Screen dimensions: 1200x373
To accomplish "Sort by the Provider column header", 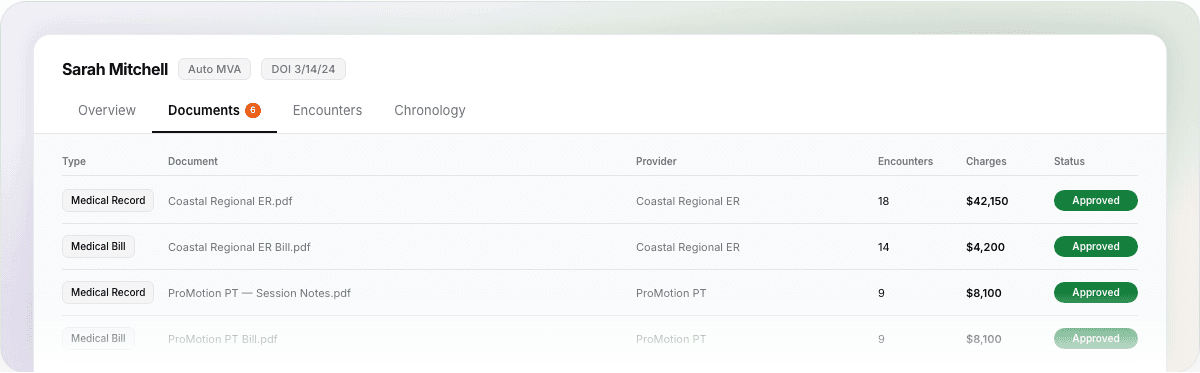I will tap(656, 161).
